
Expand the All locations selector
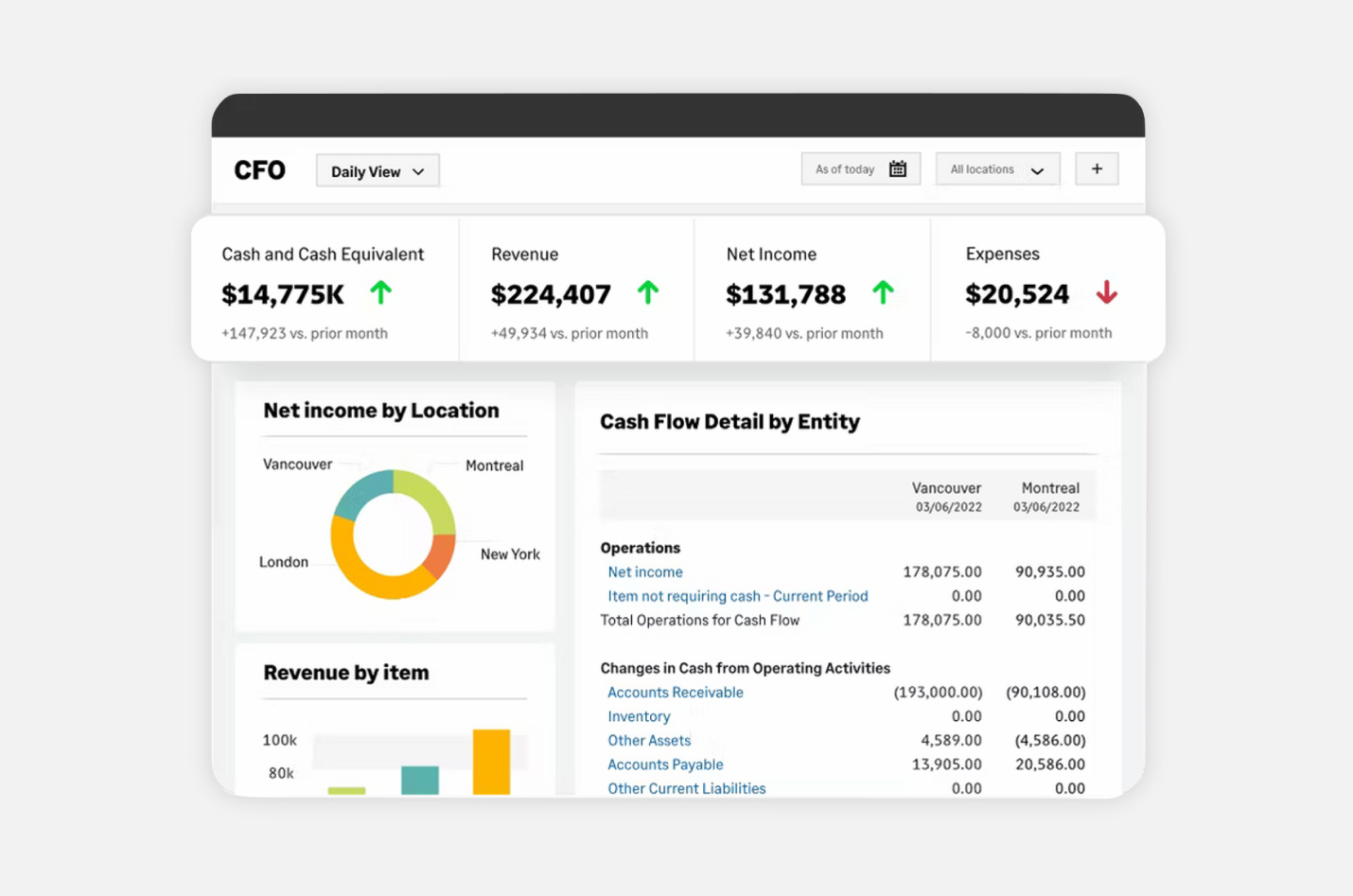click(x=996, y=168)
